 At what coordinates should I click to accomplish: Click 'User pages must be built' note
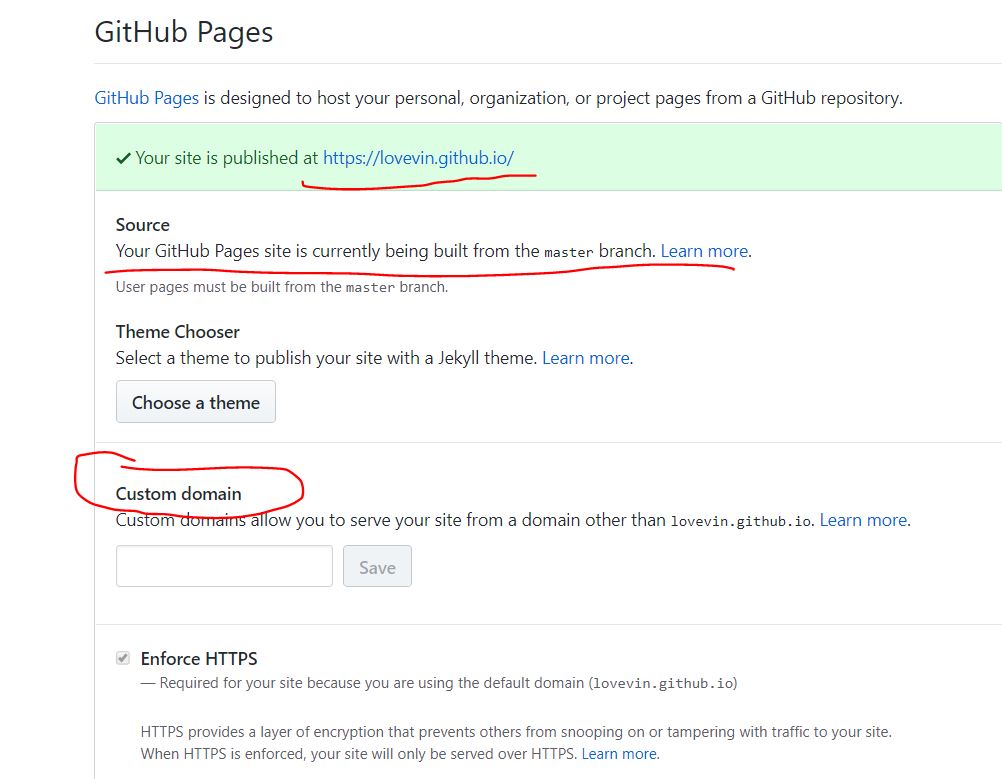pos(282,287)
